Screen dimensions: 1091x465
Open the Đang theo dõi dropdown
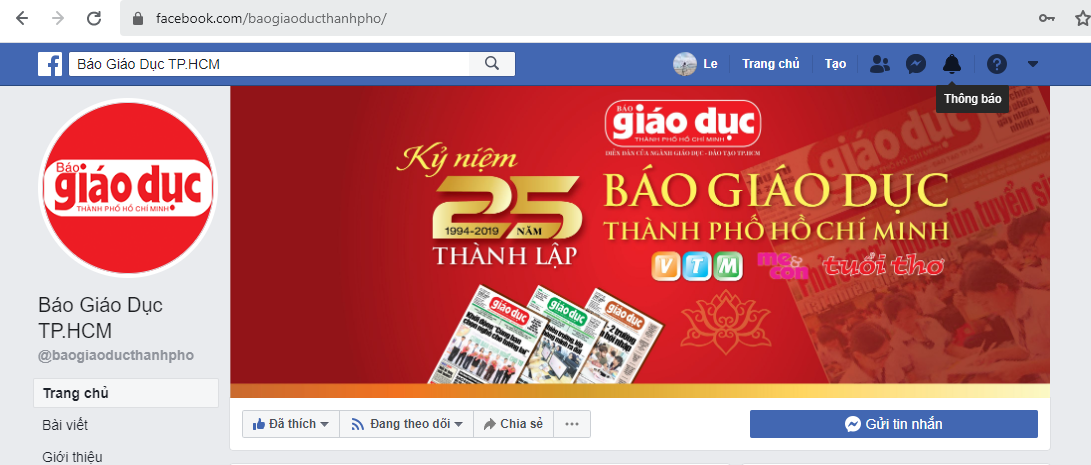(406, 424)
